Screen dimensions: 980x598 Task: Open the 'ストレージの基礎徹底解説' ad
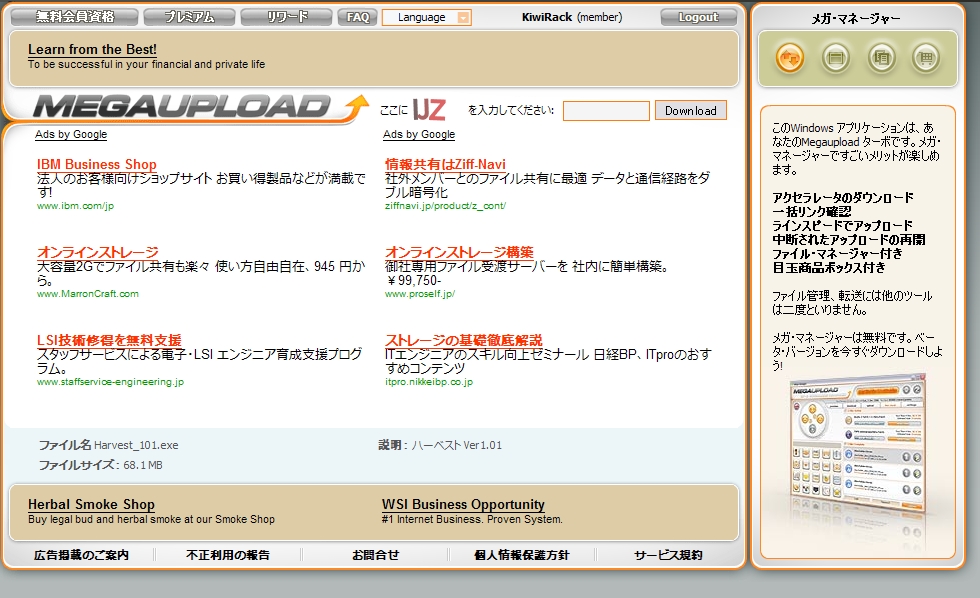tap(464, 340)
